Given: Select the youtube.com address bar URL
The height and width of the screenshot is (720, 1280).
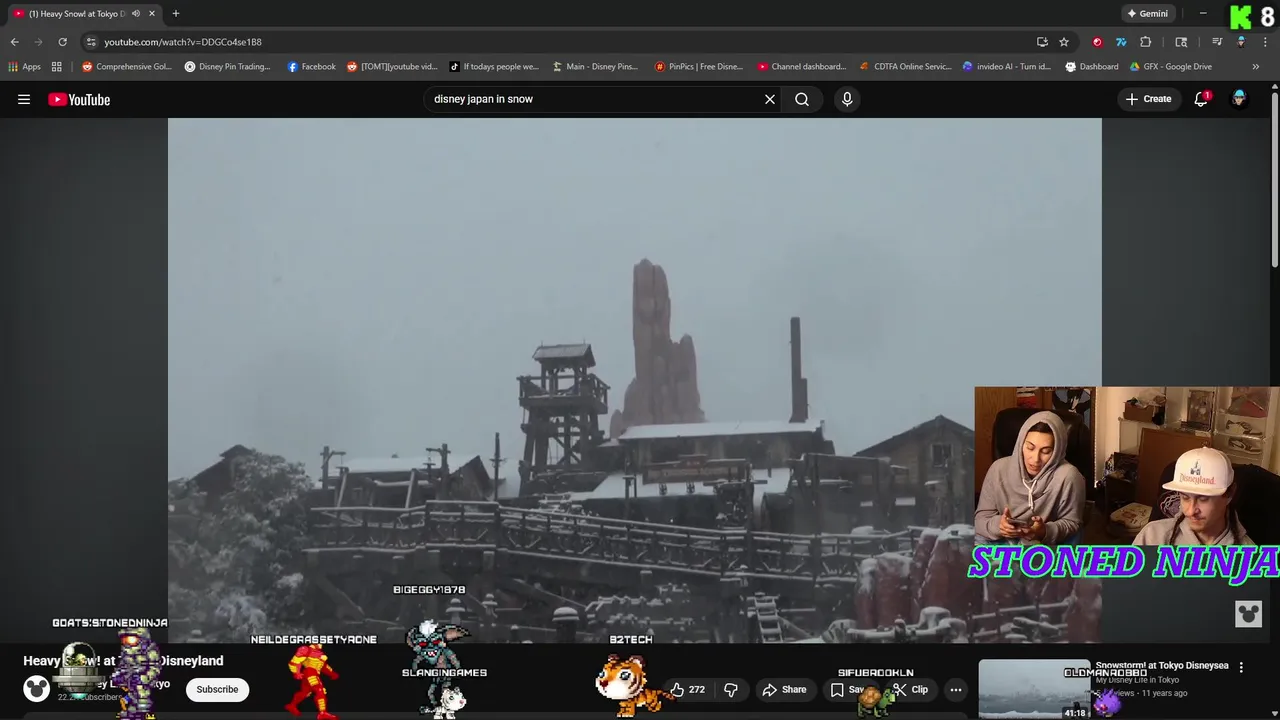Looking at the screenshot, I should (x=183, y=42).
